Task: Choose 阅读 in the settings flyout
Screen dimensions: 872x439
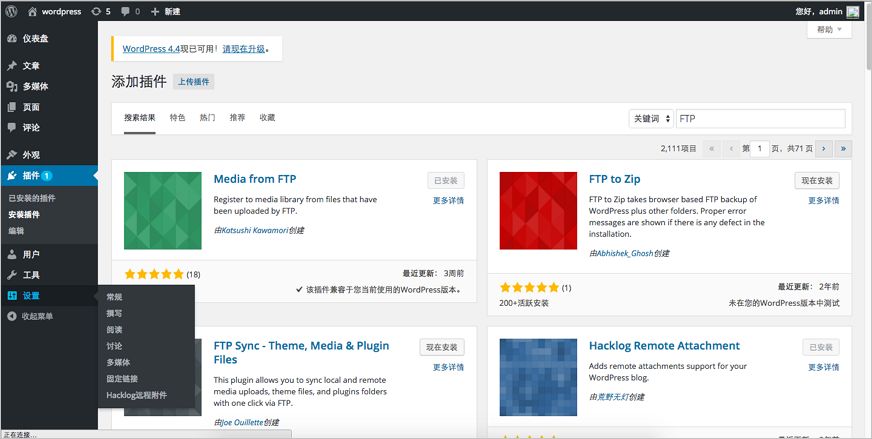Action: coord(114,329)
